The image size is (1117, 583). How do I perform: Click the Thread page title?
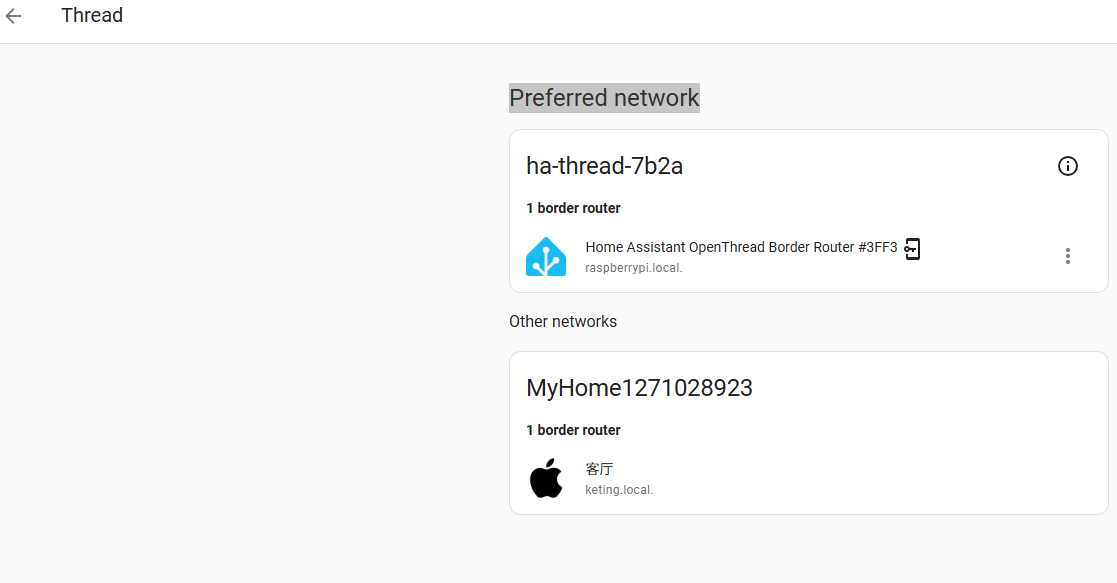tap(92, 16)
